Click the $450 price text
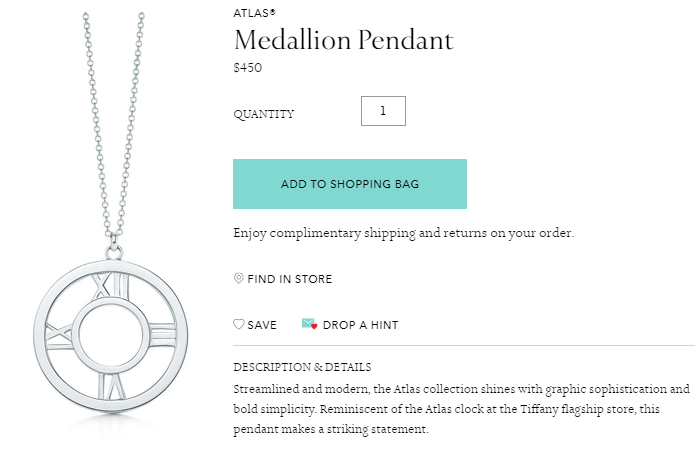Viewport: 695px width, 452px height. coord(245,68)
